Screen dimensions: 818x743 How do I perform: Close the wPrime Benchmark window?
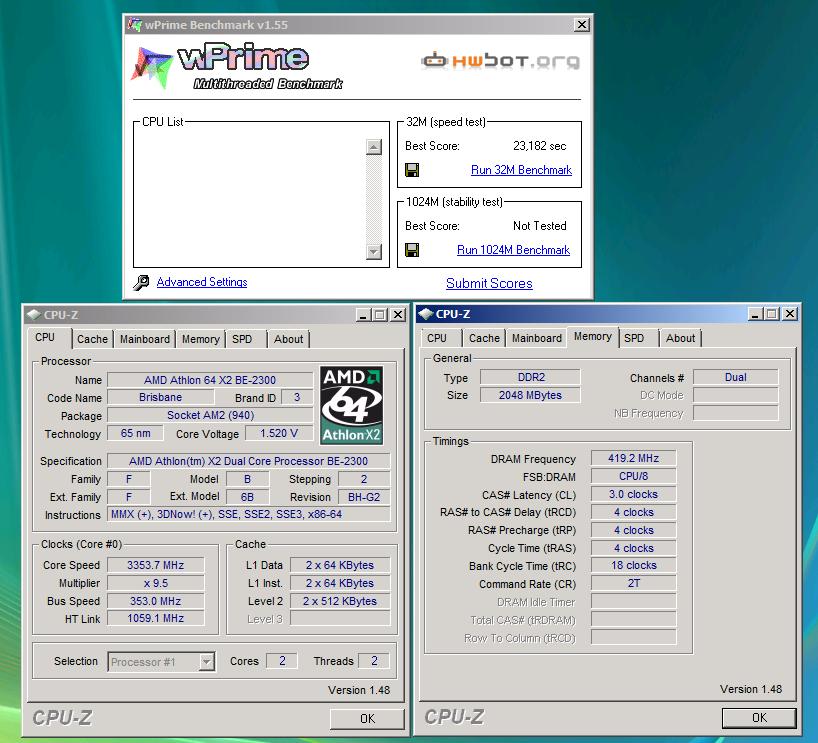coord(582,25)
